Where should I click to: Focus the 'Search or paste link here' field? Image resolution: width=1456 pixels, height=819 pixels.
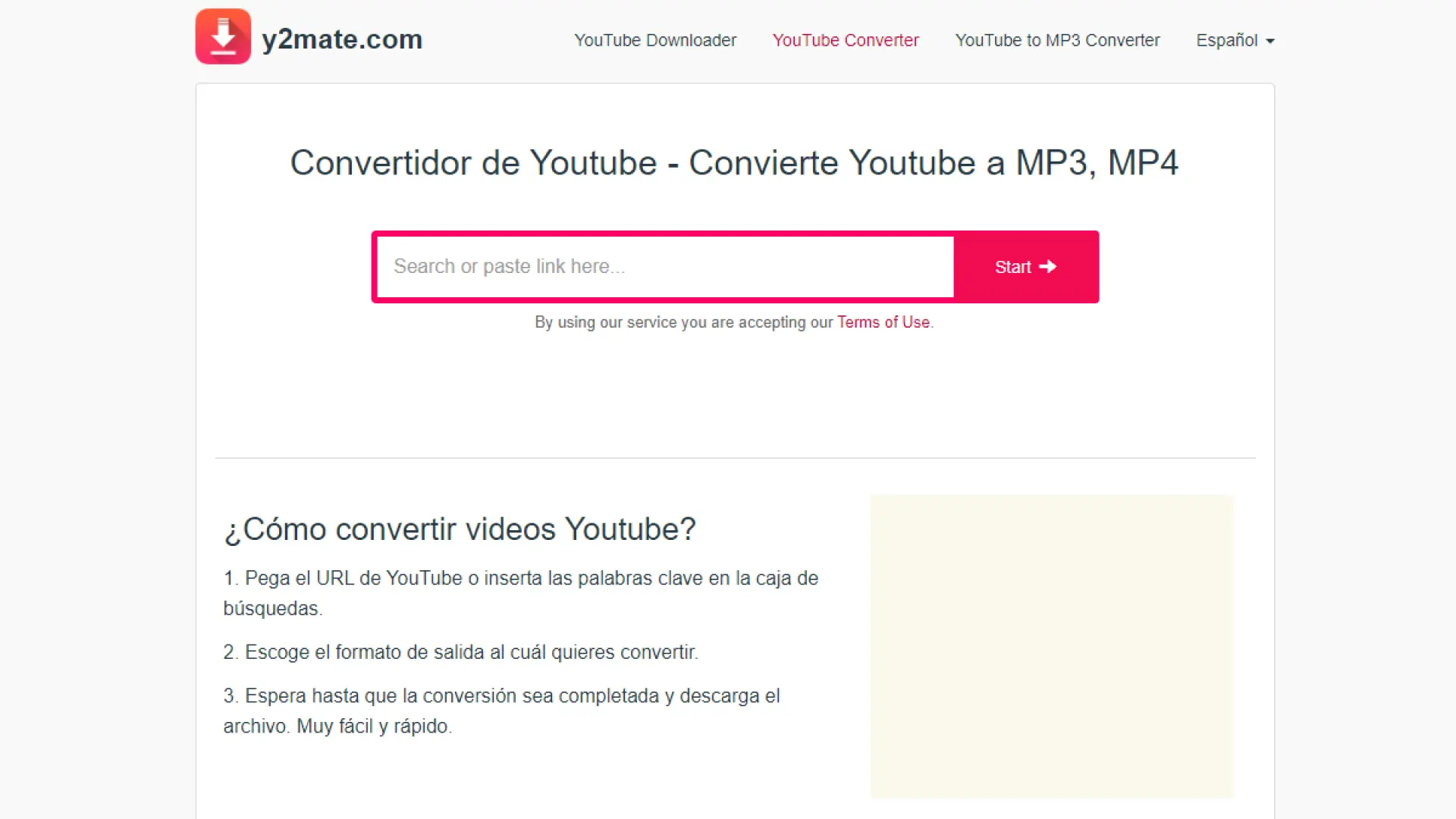click(x=664, y=267)
